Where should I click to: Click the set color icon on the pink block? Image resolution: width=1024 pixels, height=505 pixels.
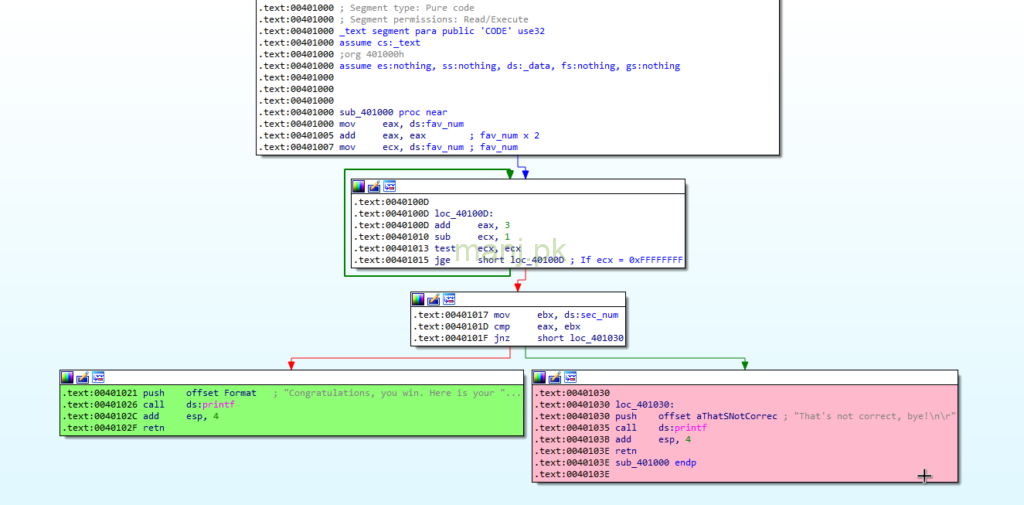coord(540,377)
